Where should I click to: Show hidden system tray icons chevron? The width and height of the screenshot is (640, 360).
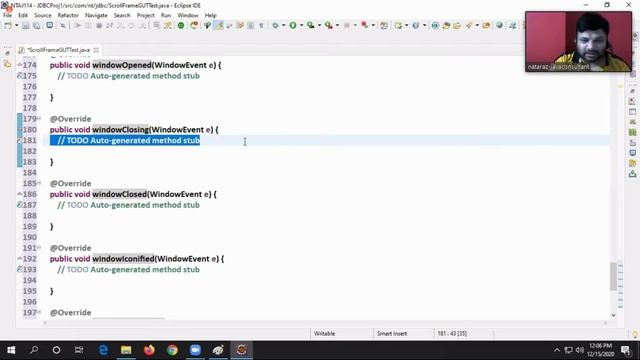coord(557,350)
